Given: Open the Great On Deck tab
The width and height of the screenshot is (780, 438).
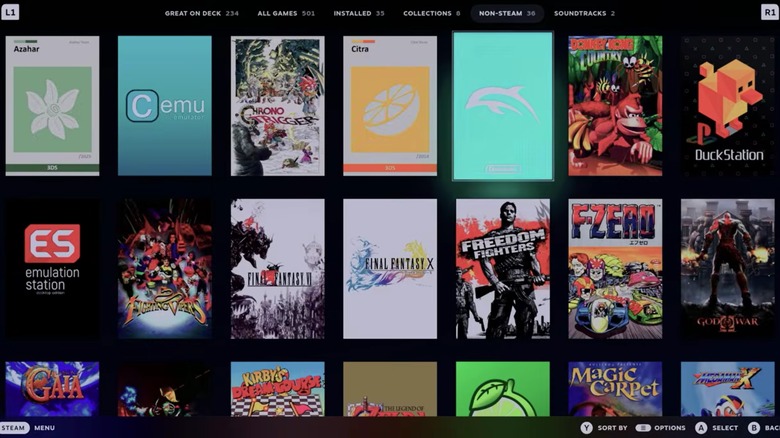Looking at the screenshot, I should coord(201,13).
